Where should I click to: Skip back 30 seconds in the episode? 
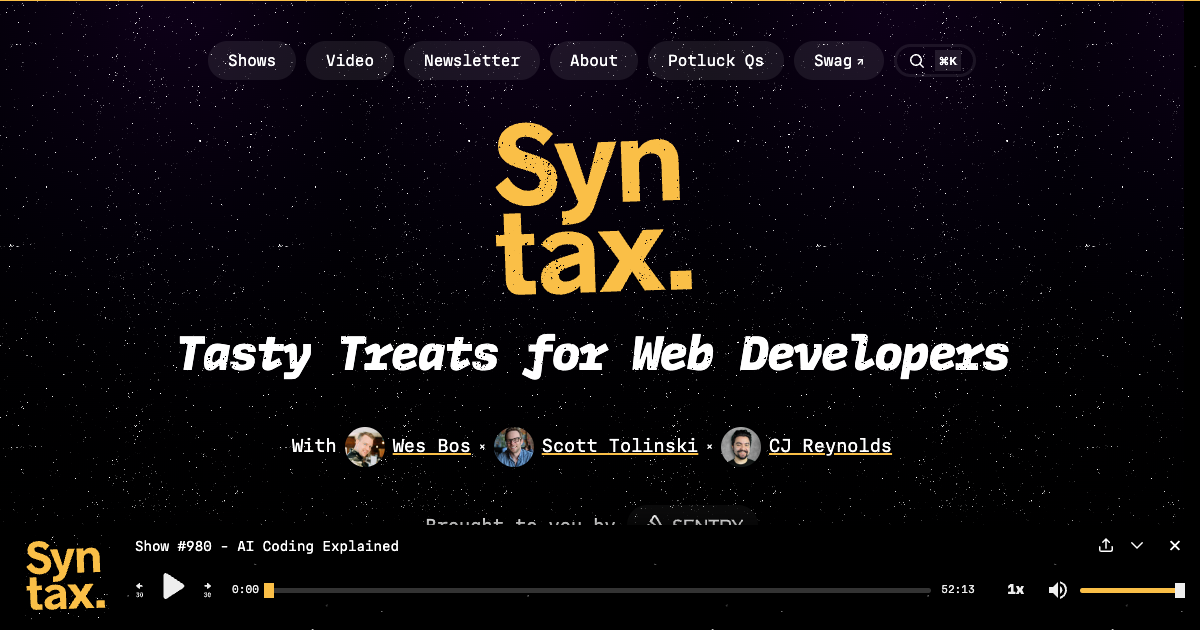click(x=139, y=588)
